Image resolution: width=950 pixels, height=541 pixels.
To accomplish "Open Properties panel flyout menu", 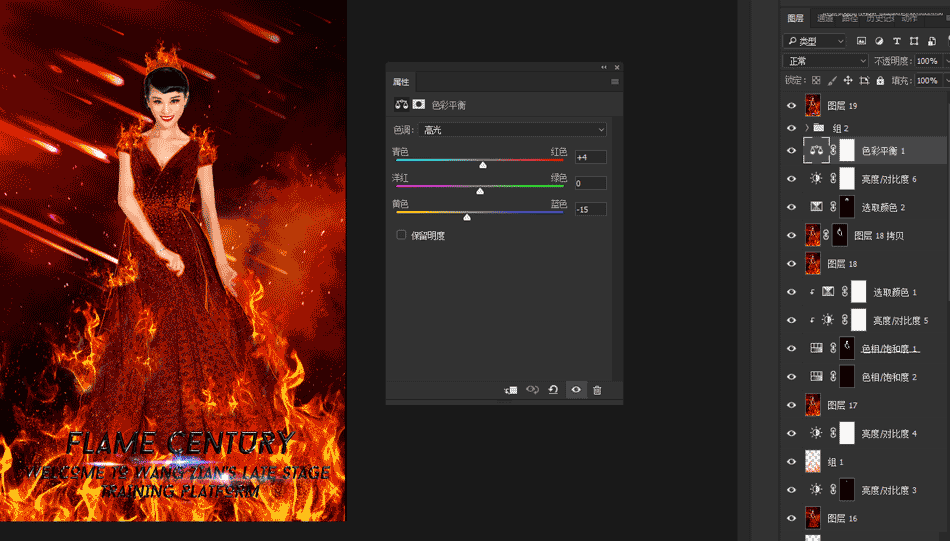I will pyautogui.click(x=615, y=82).
